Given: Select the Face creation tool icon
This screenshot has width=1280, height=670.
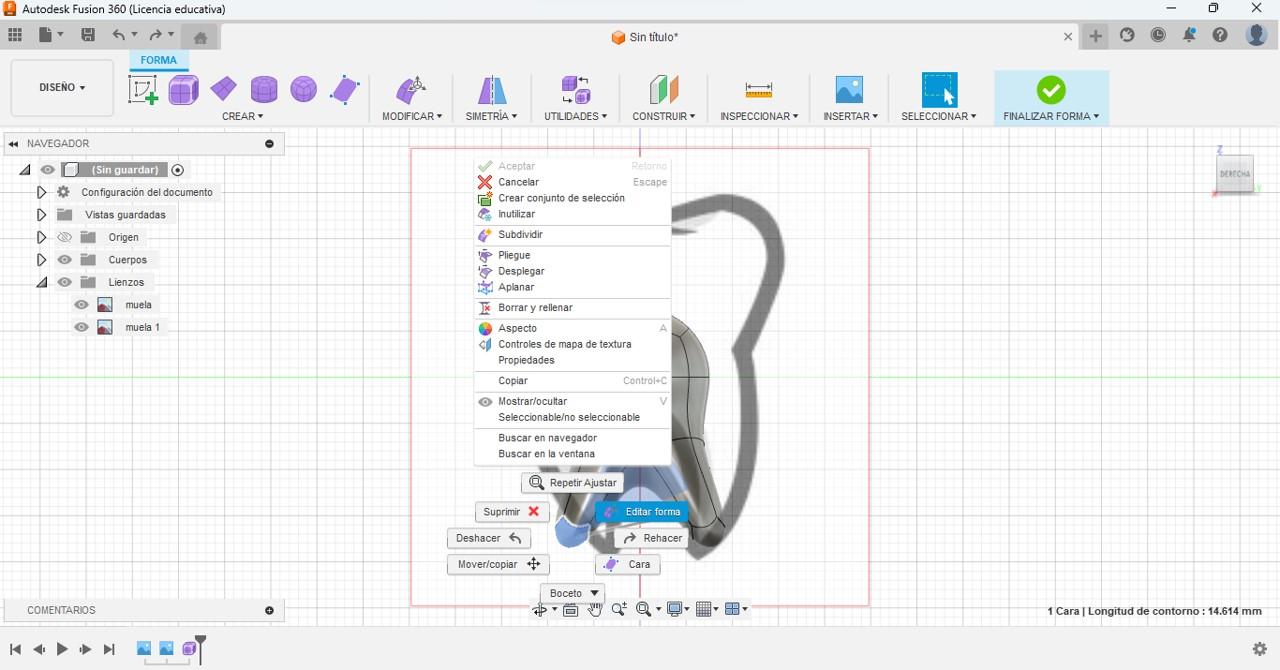Looking at the screenshot, I should [x=344, y=90].
